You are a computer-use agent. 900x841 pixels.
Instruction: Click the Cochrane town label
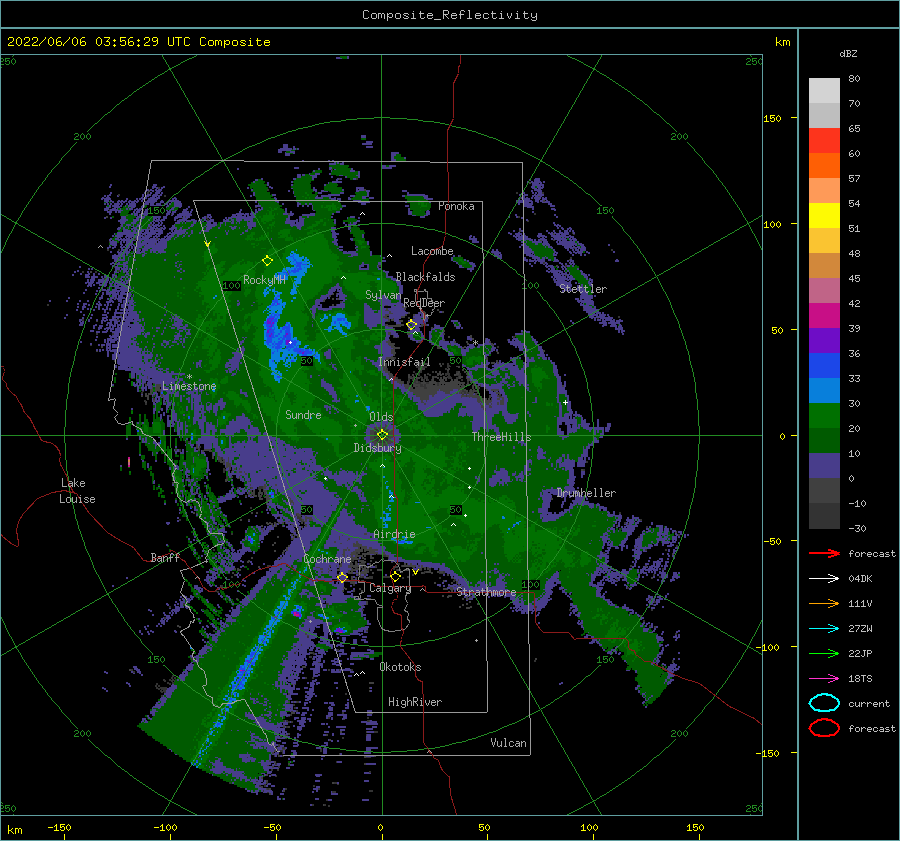click(x=327, y=559)
